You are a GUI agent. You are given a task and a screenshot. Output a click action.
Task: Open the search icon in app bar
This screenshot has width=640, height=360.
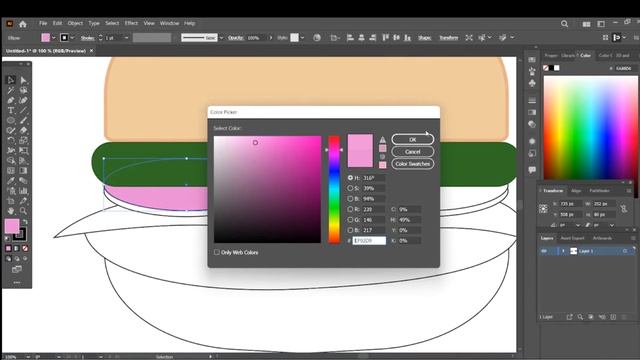564,24
